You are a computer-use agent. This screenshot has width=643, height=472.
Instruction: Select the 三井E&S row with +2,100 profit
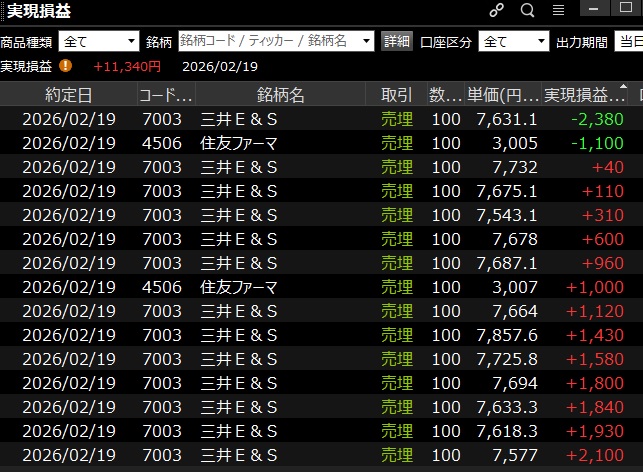320,455
